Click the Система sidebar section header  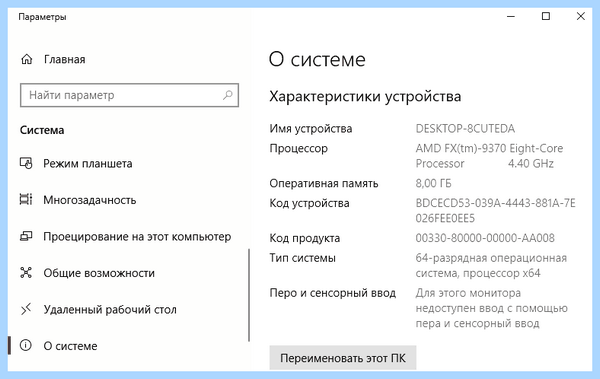click(x=42, y=130)
